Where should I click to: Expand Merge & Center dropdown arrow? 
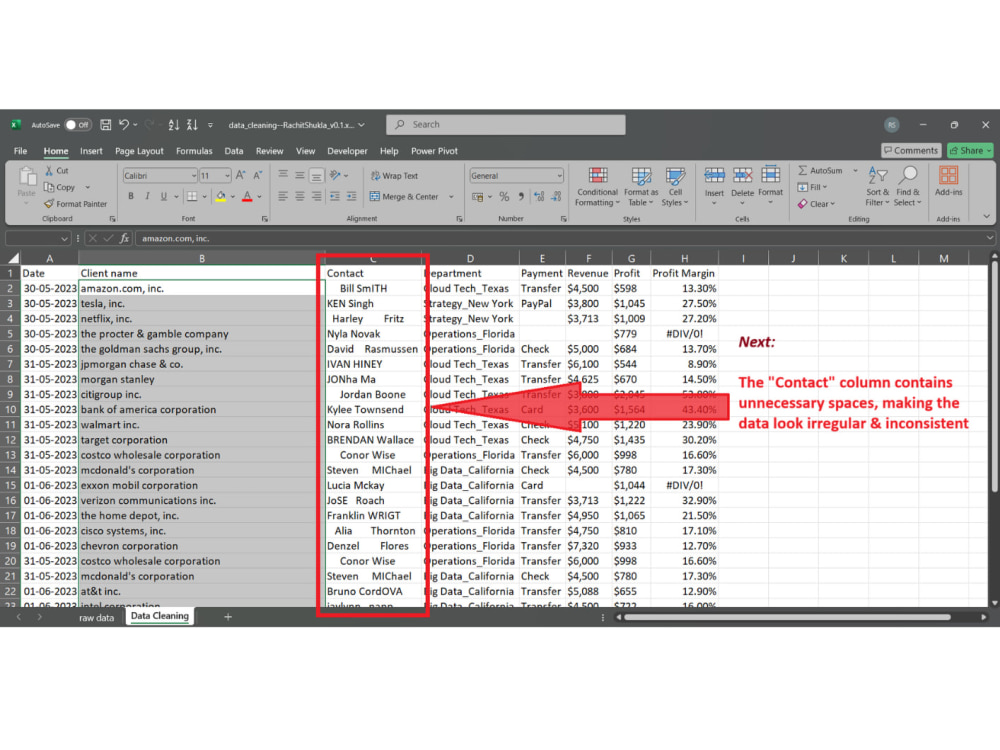coord(452,197)
